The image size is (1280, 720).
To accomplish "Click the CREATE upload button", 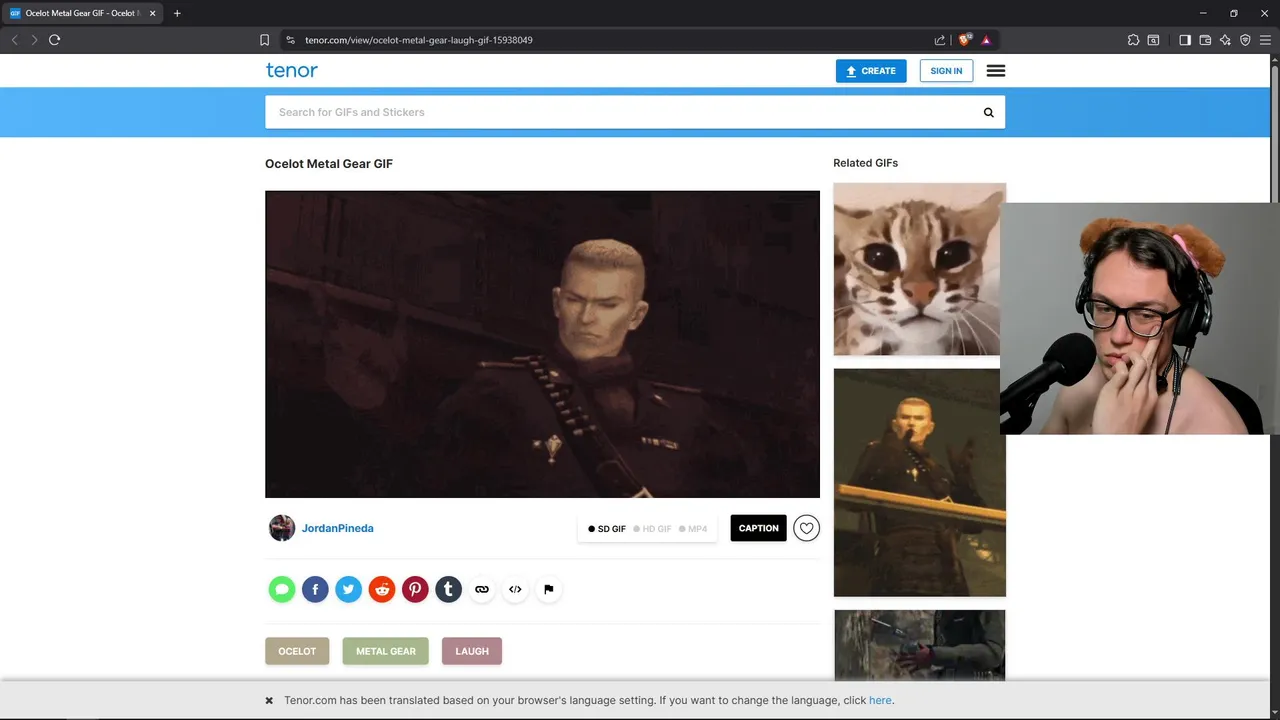I will coord(871,71).
